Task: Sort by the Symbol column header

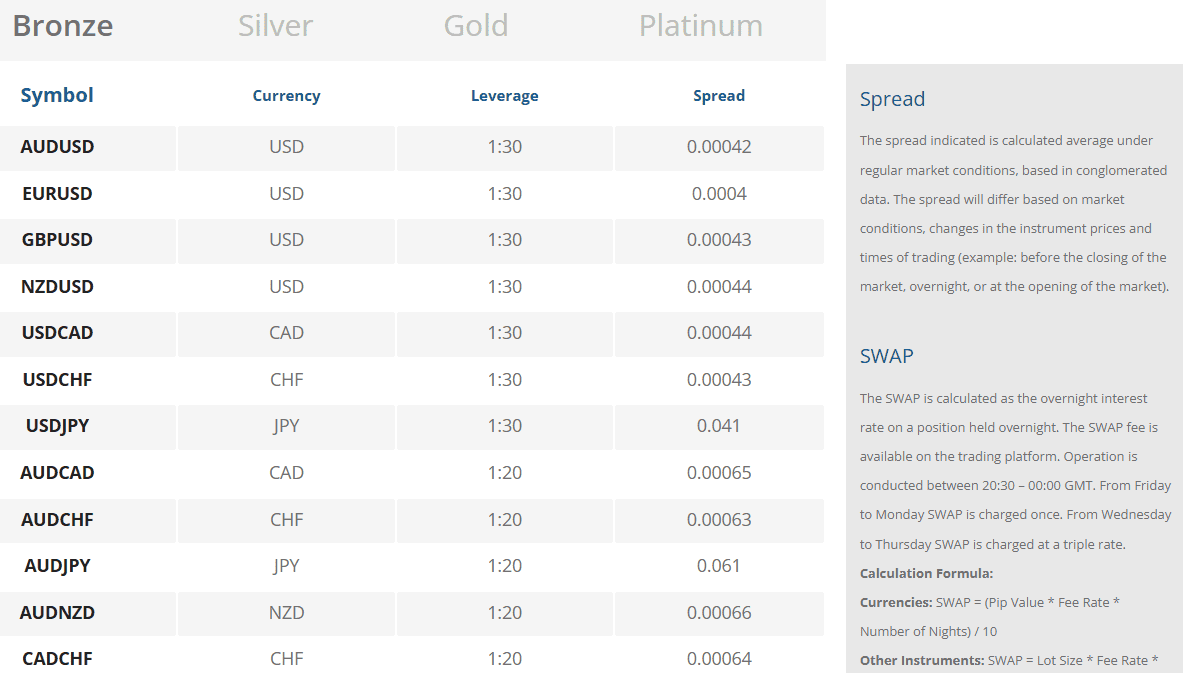Action: tap(56, 95)
